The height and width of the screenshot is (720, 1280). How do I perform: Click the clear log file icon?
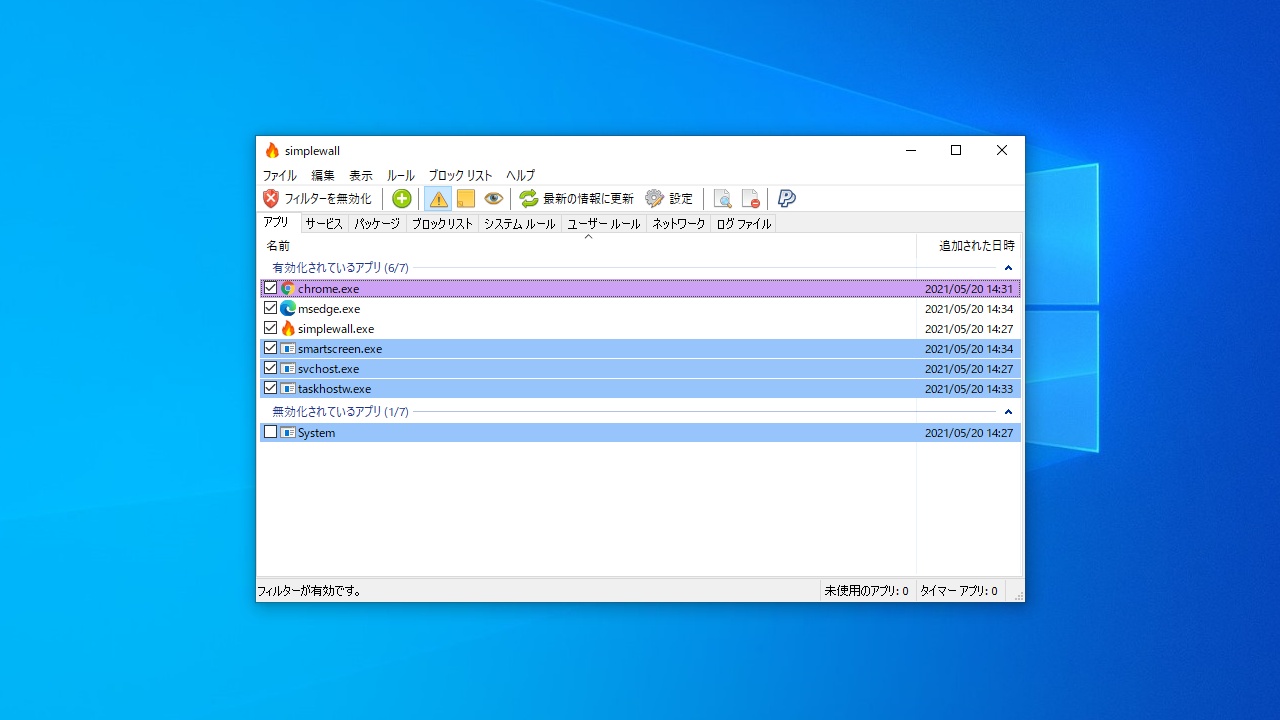(750, 199)
